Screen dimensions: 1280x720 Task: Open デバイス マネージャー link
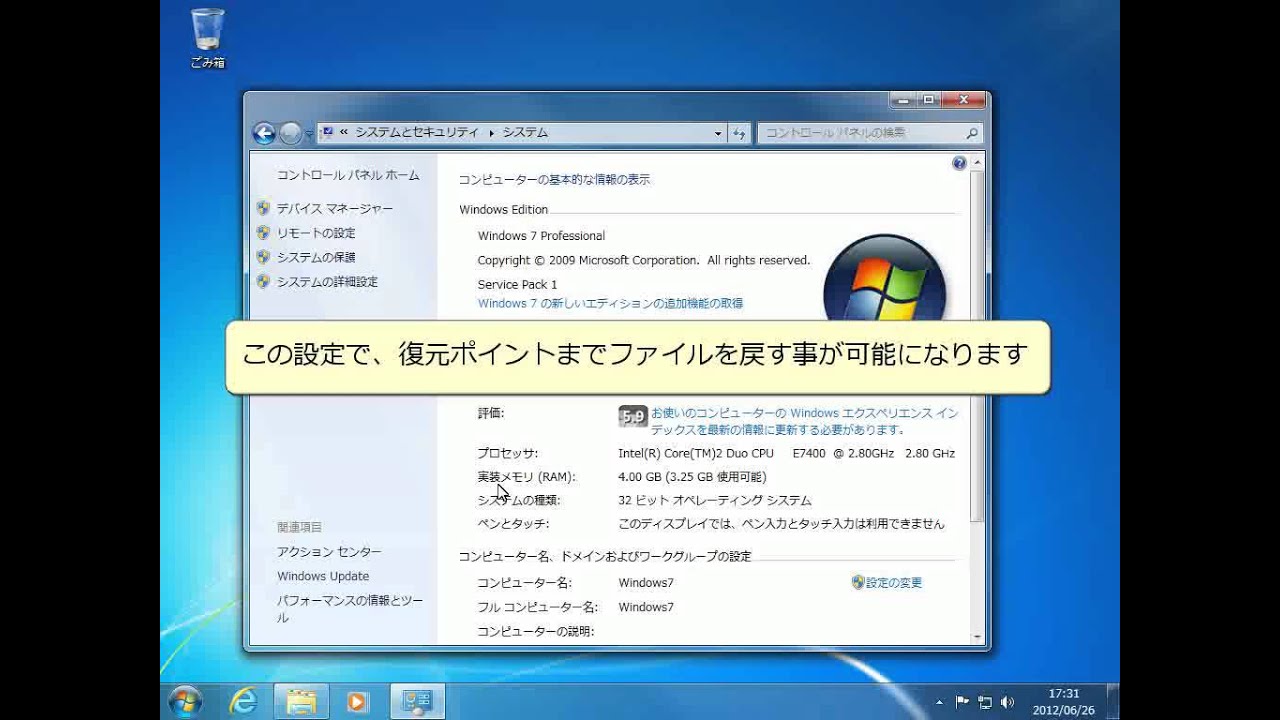point(335,209)
